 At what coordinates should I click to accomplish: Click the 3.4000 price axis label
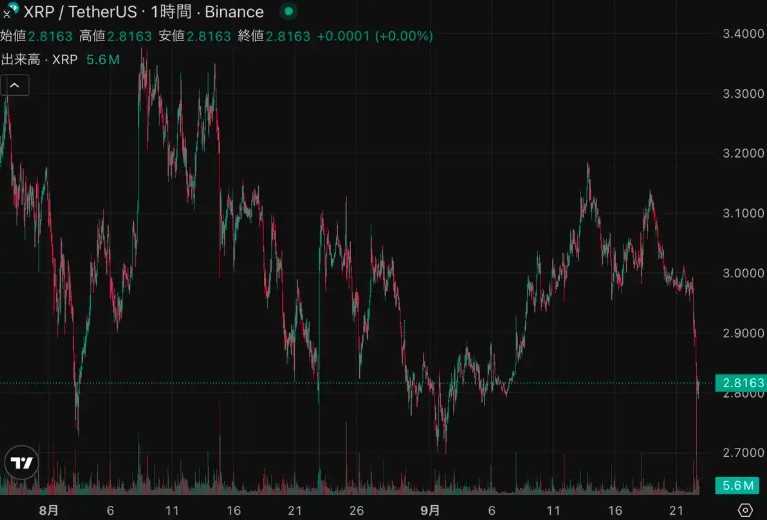[x=744, y=34]
